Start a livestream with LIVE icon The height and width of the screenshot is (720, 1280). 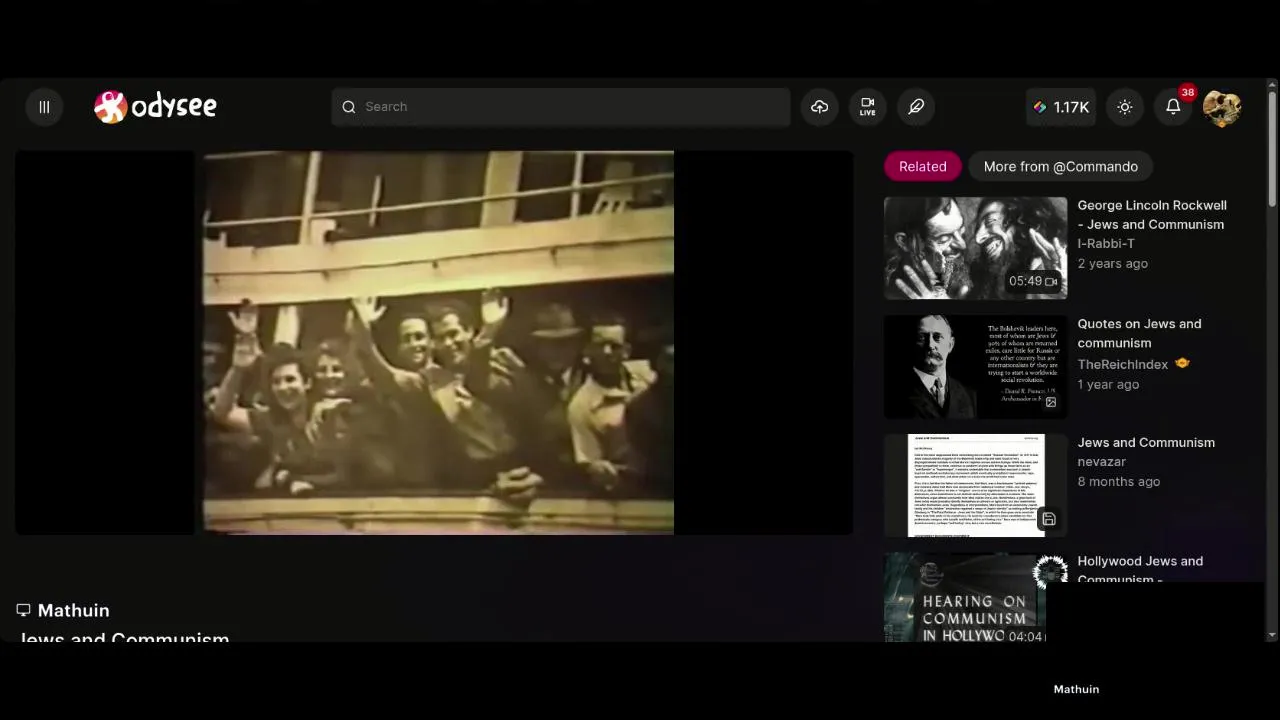point(868,107)
